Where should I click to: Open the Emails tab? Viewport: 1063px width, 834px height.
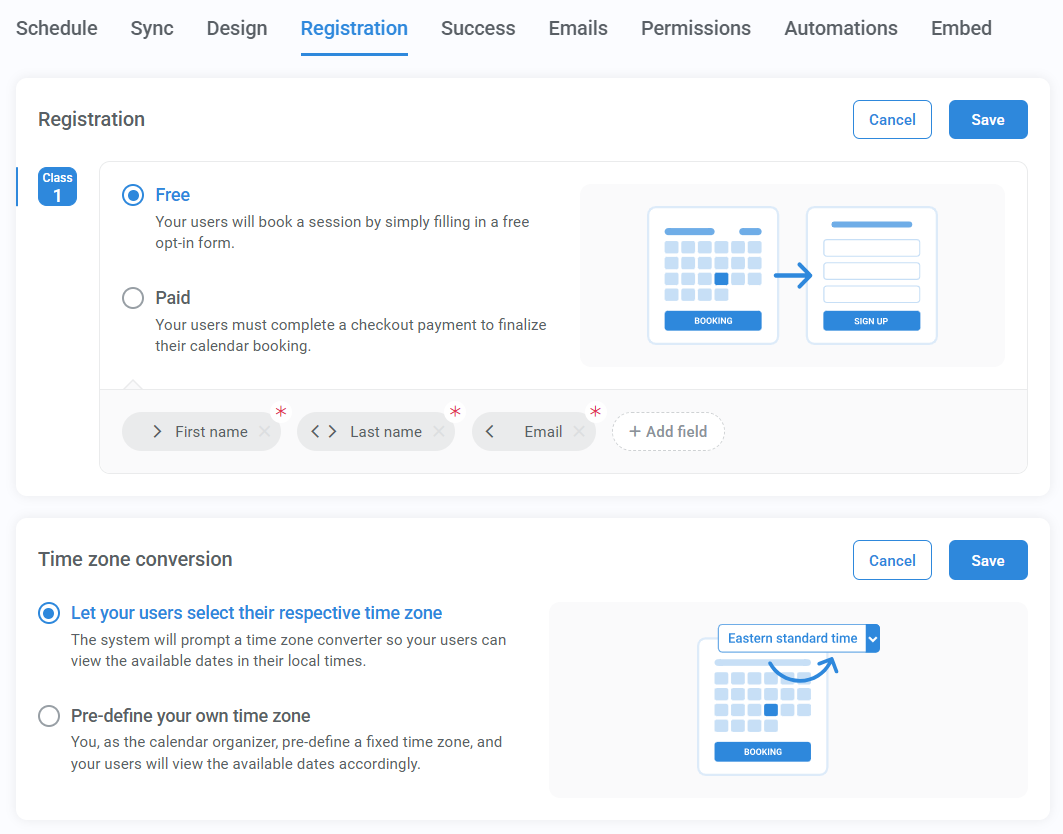click(x=577, y=29)
